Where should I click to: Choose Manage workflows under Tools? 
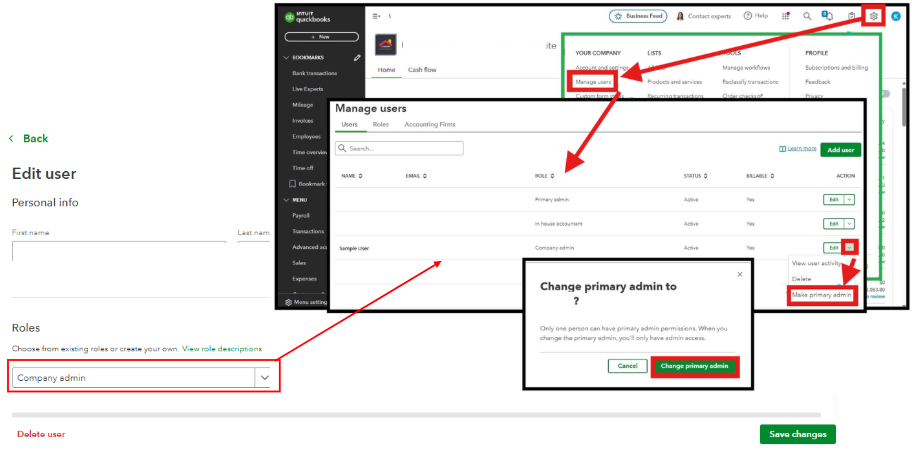pyautogui.click(x=746, y=67)
